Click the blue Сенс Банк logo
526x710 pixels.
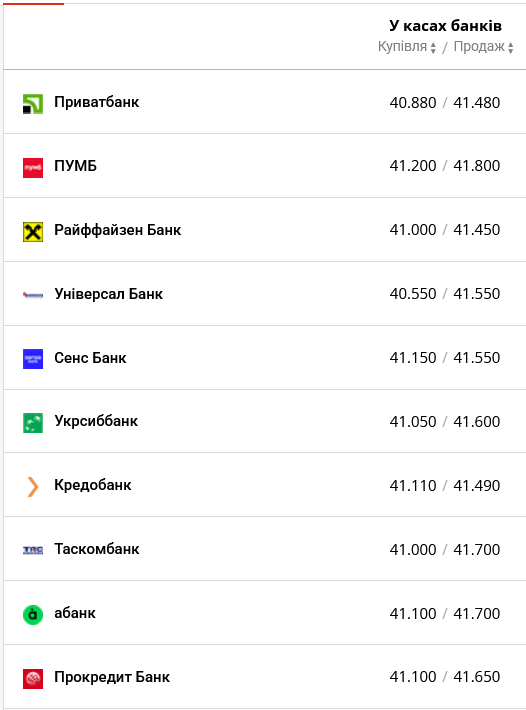[x=33, y=359]
